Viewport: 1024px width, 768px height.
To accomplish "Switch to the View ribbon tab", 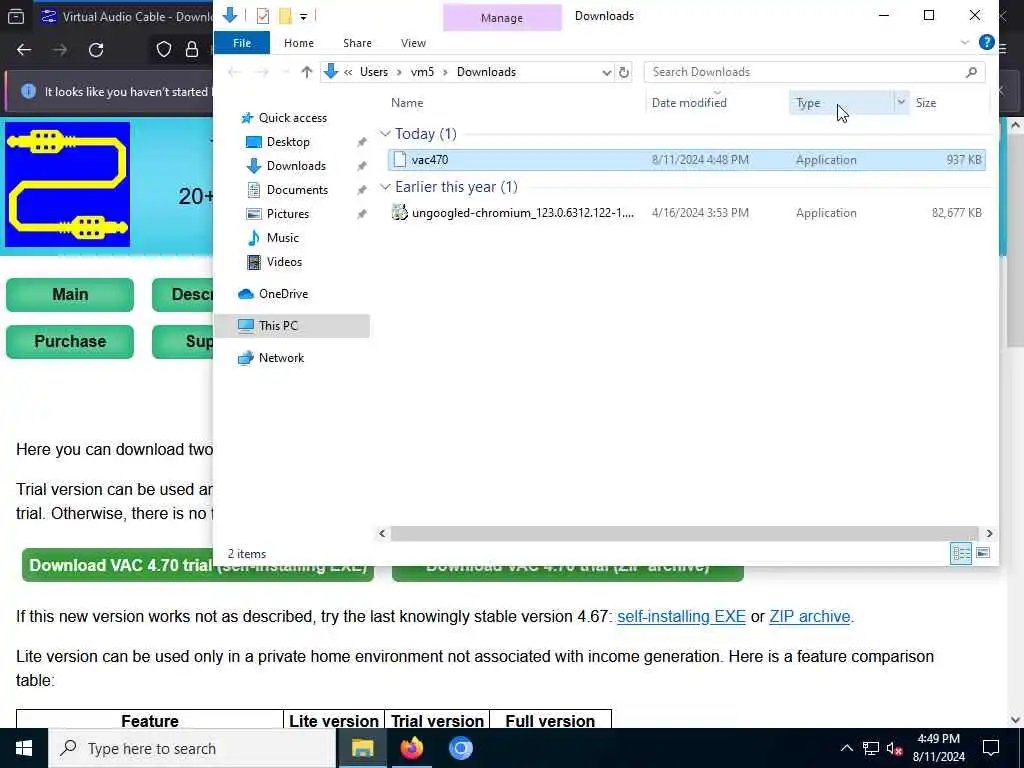I will (413, 43).
